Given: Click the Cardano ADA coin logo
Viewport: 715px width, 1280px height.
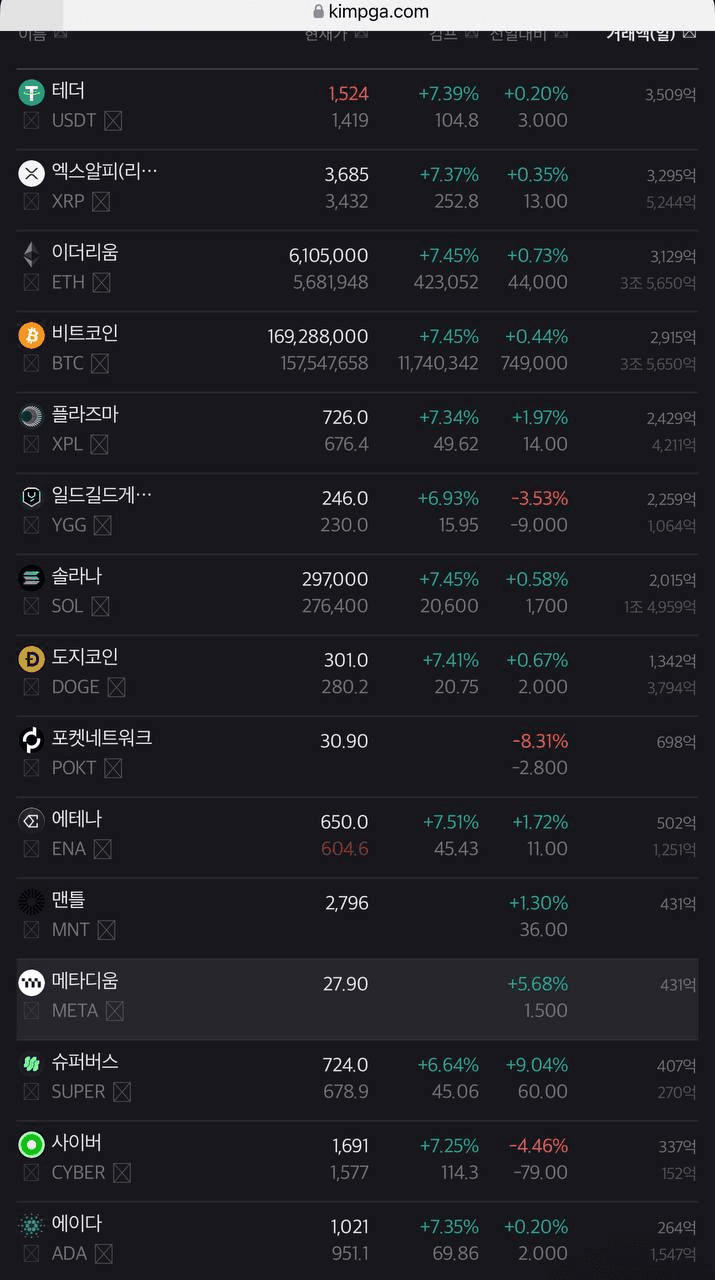Looking at the screenshot, I should (x=32, y=1225).
